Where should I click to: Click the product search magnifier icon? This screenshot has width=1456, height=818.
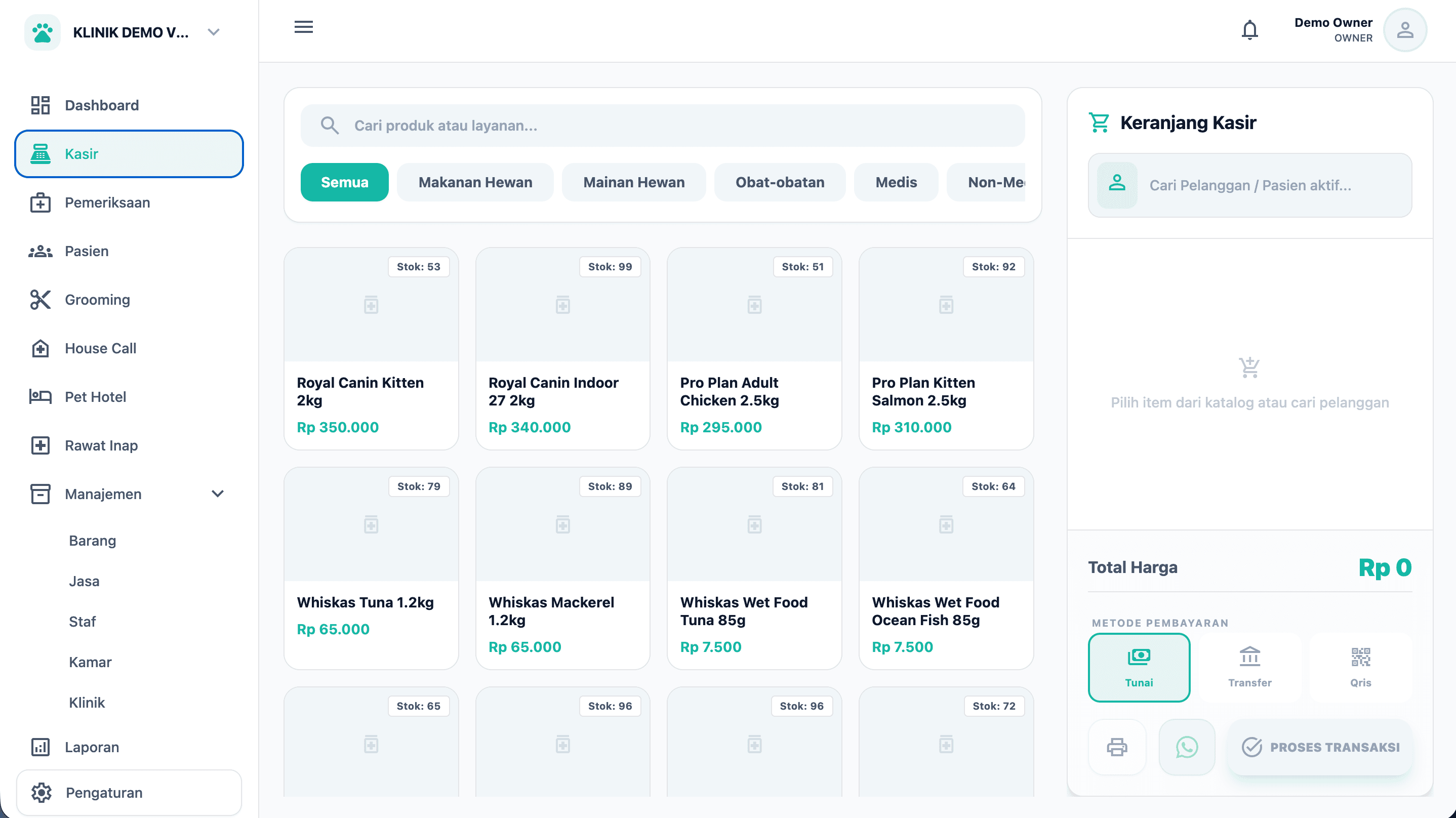330,126
